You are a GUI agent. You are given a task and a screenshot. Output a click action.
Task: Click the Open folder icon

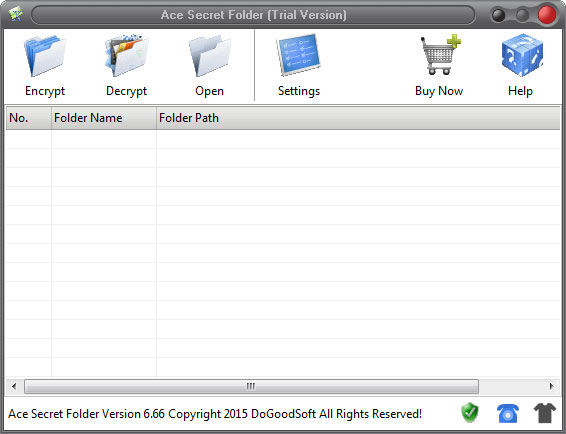[209, 56]
